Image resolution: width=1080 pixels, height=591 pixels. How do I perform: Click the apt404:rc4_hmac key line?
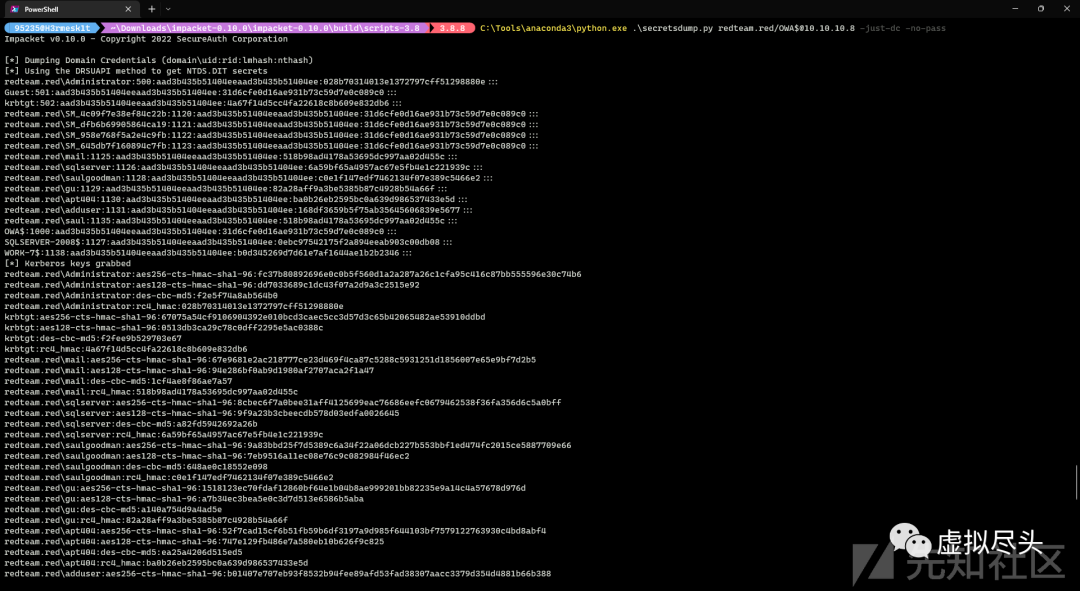click(156, 563)
